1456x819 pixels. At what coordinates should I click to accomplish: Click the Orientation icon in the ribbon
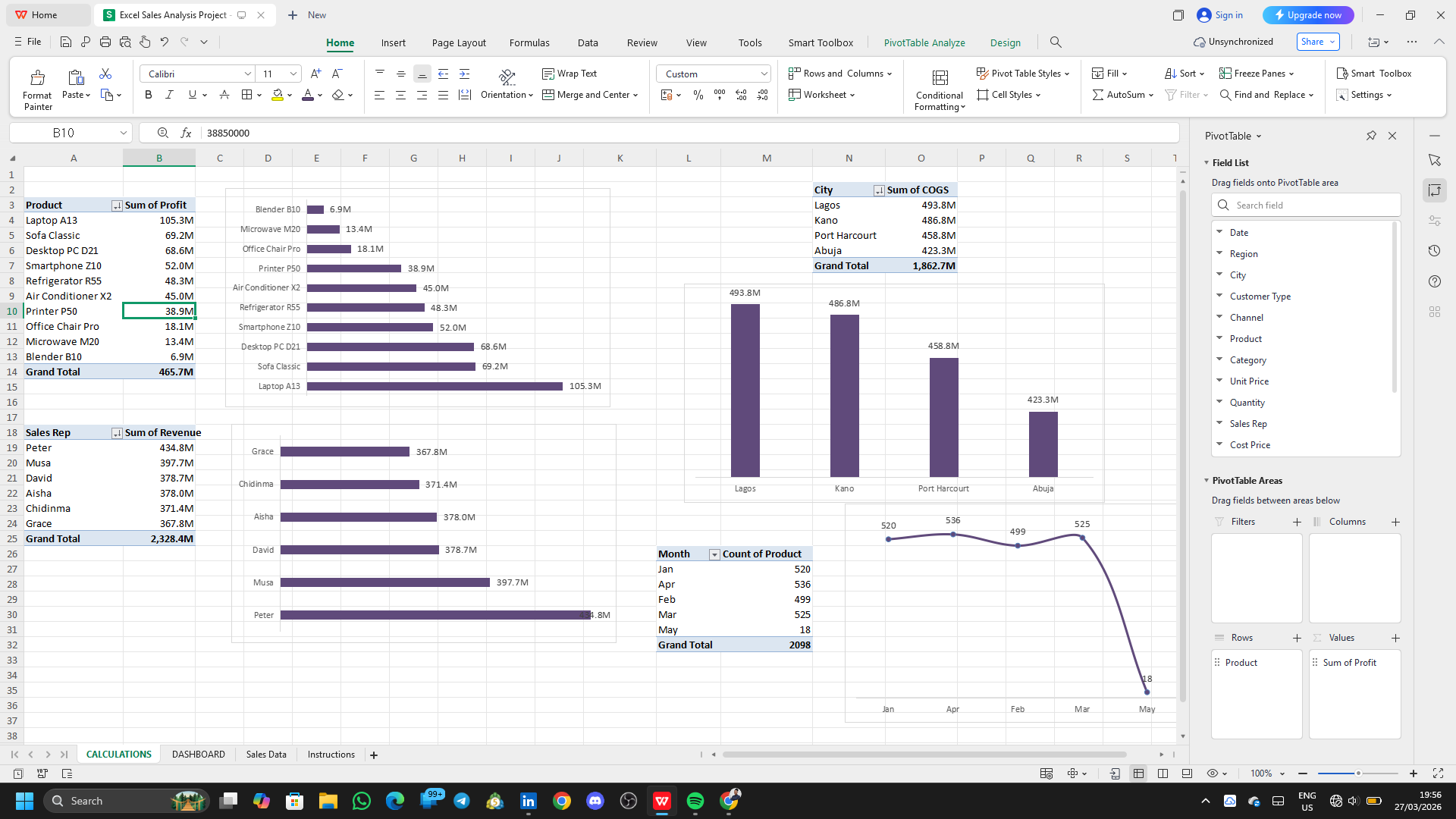pos(507,76)
